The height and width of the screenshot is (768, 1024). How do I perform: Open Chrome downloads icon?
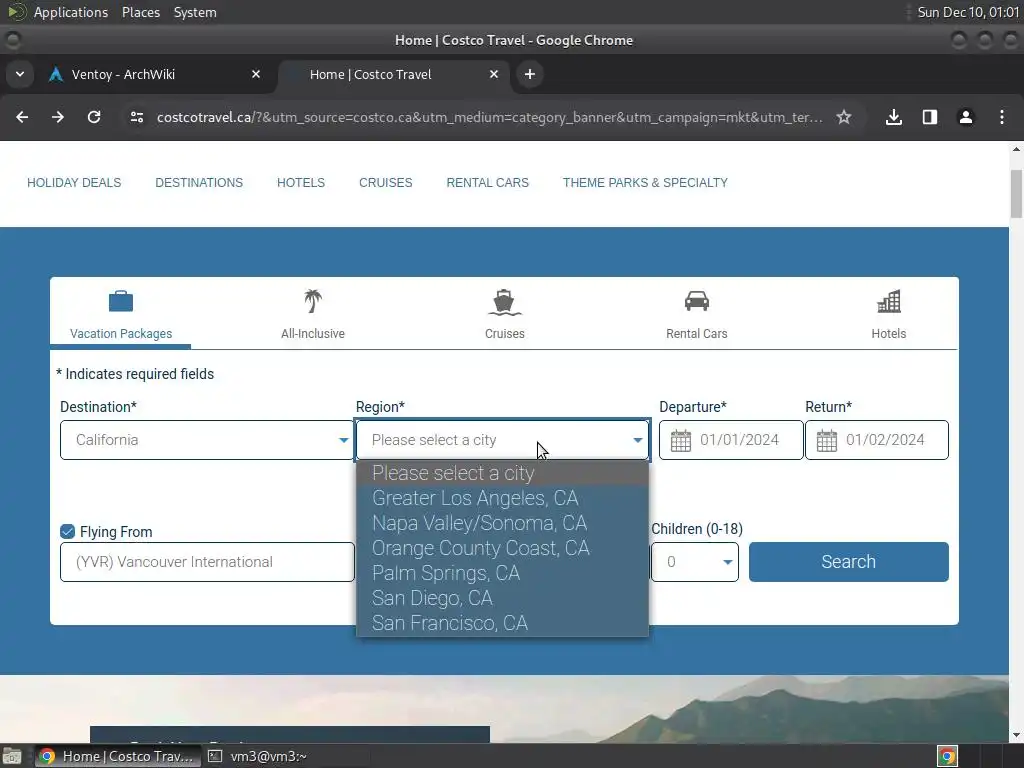[x=894, y=117]
